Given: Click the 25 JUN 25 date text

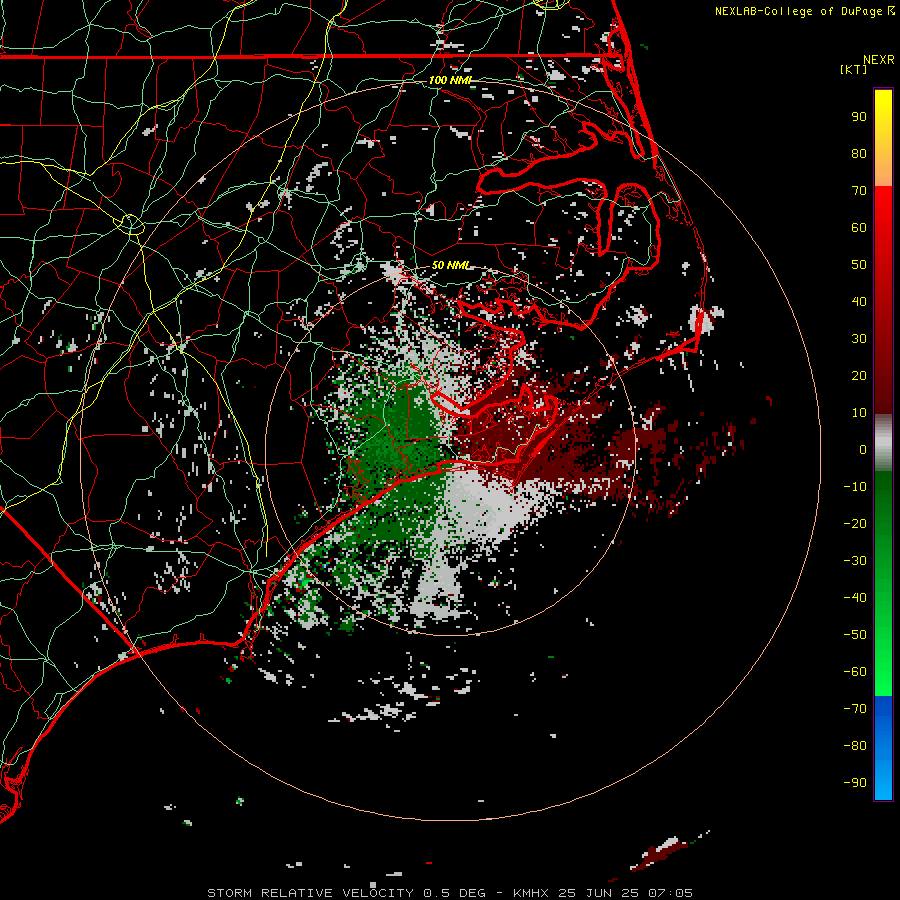Looking at the screenshot, I should pos(599,893).
